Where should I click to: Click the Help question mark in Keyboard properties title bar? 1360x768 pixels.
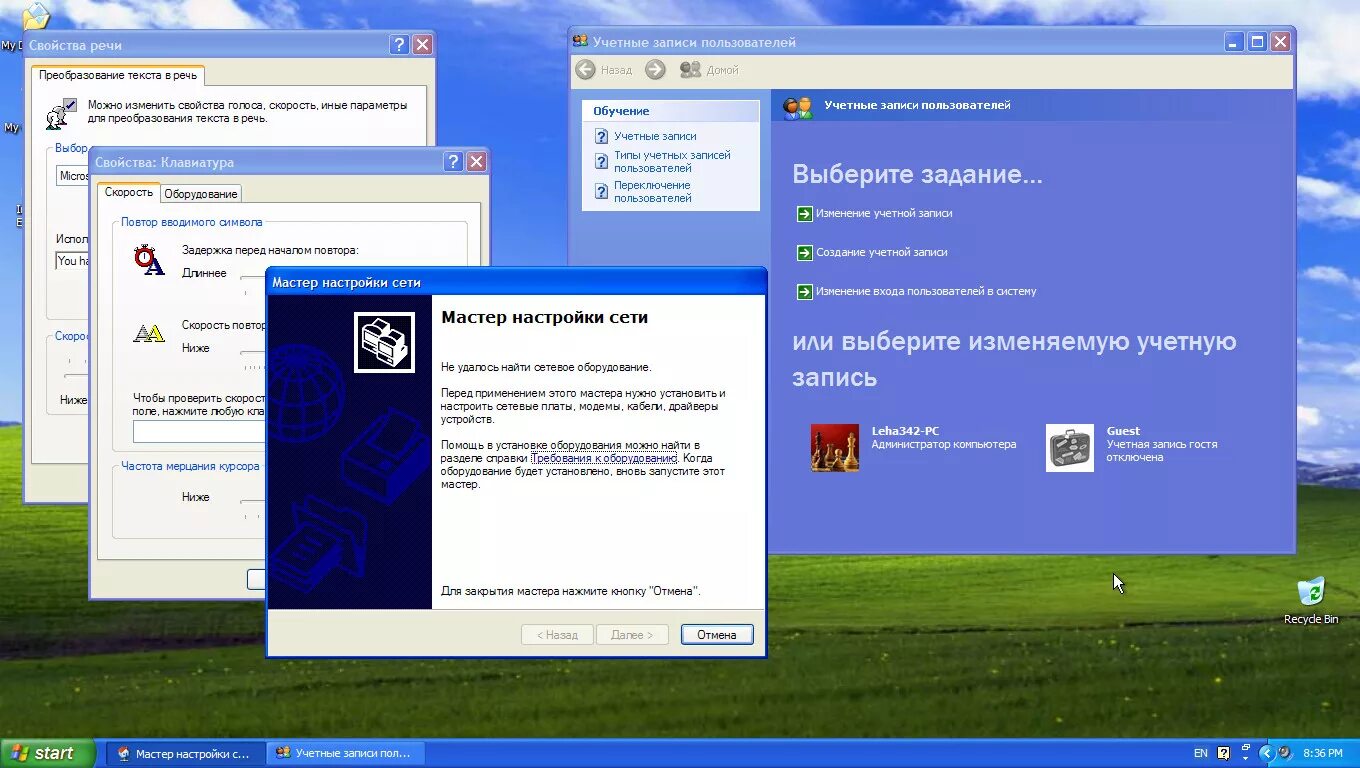tap(453, 162)
